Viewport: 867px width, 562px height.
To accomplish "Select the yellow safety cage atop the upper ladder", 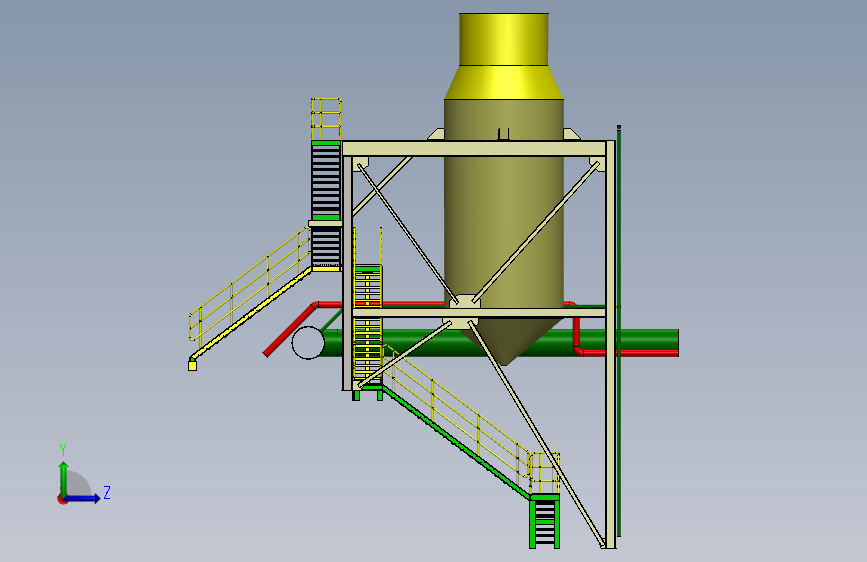I will [326, 119].
